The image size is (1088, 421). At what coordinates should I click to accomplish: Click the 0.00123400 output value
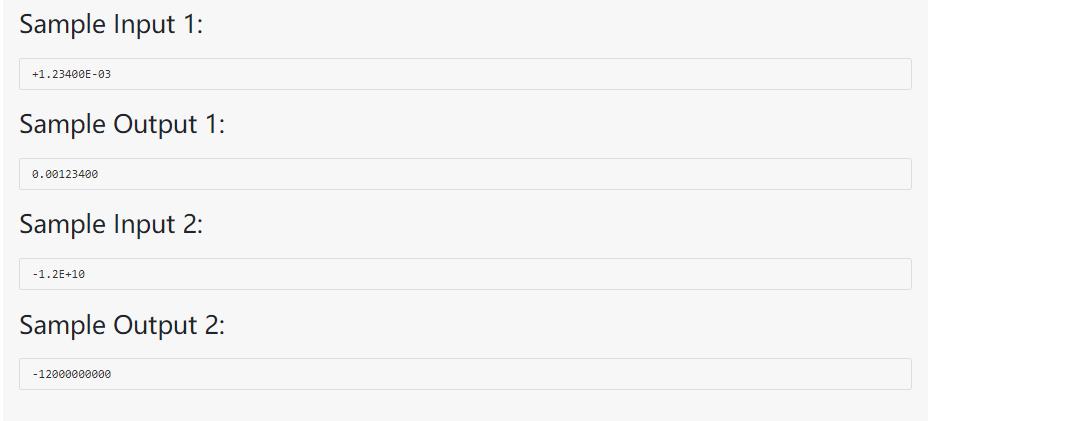[65, 174]
